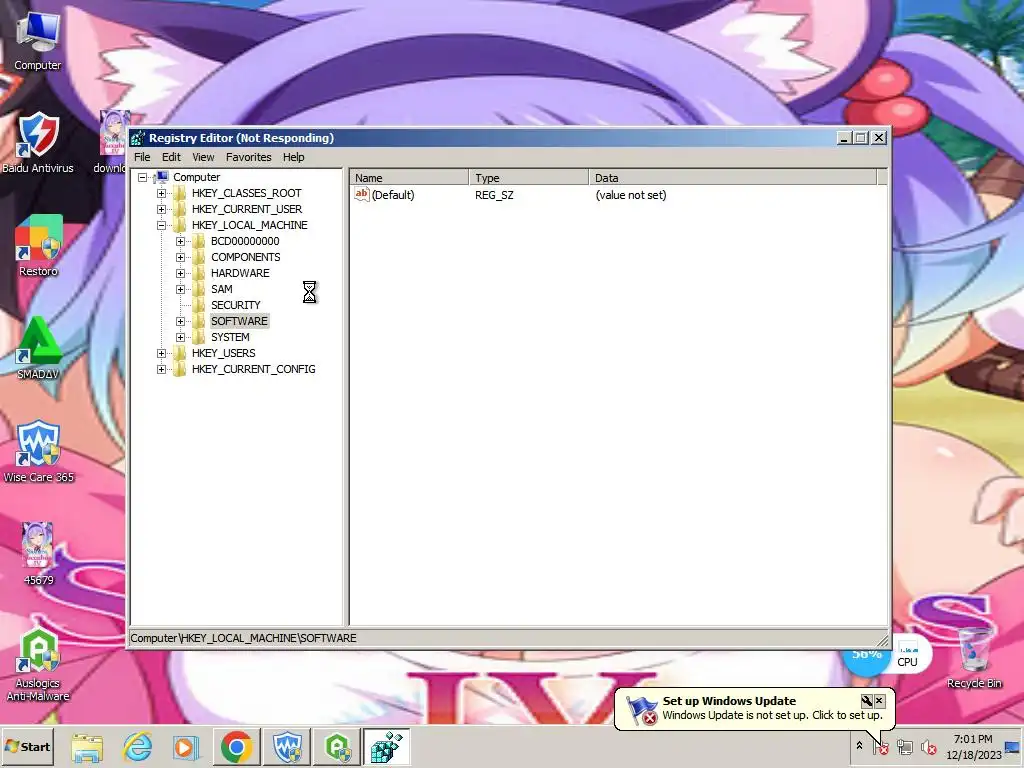Click the REG_SZ type cell
Image resolution: width=1024 pixels, height=768 pixels.
pyautogui.click(x=494, y=195)
